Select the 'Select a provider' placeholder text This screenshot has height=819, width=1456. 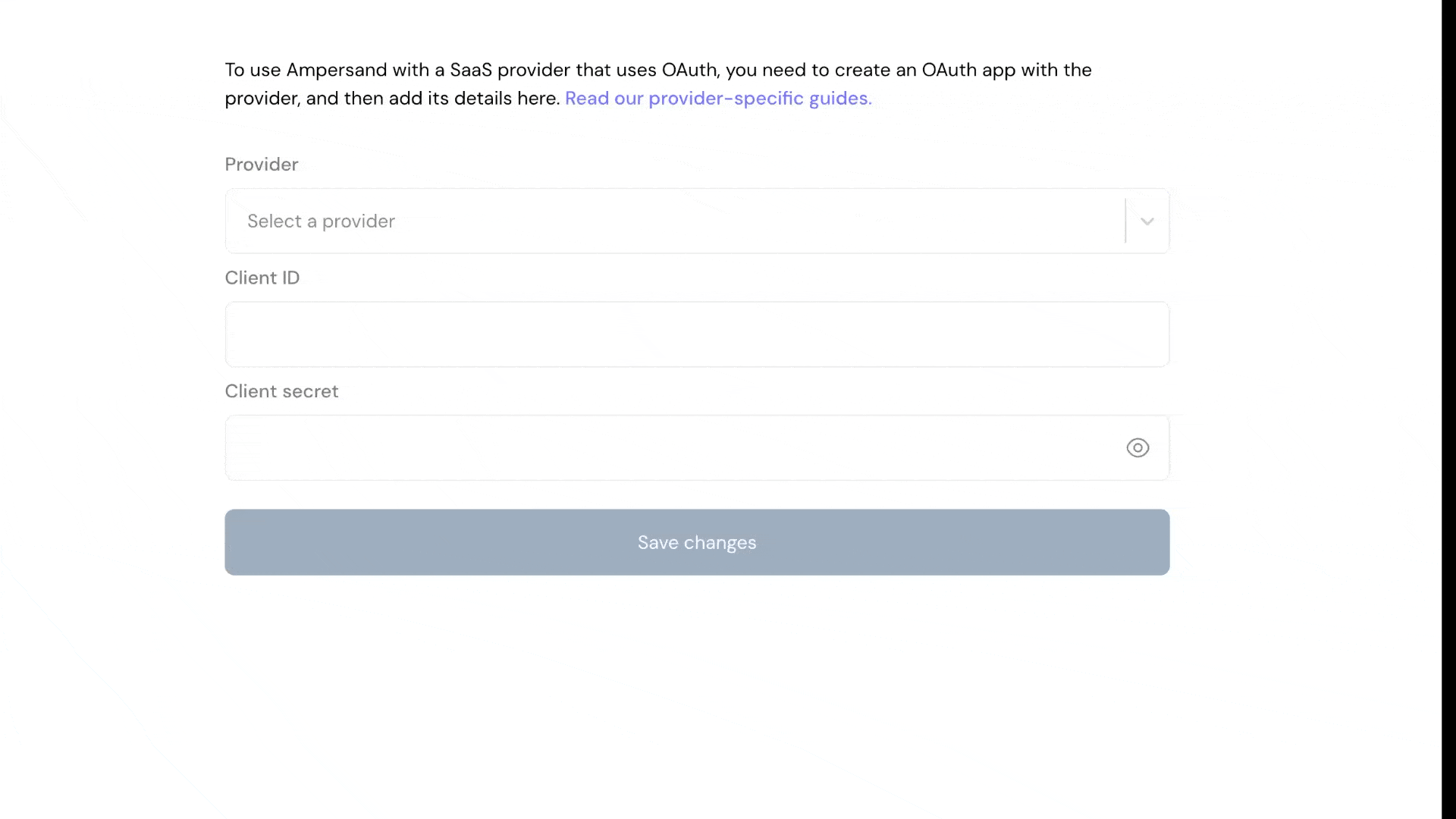point(321,221)
